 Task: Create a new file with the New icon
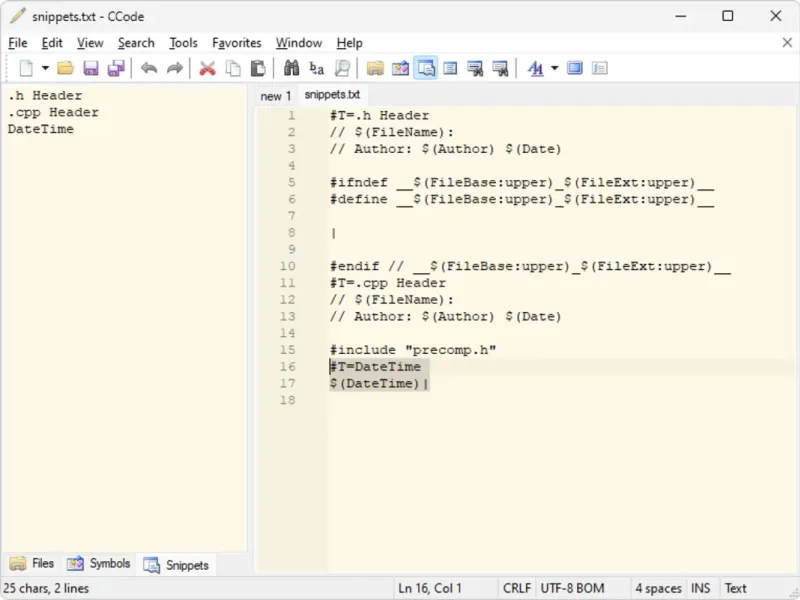(26, 68)
